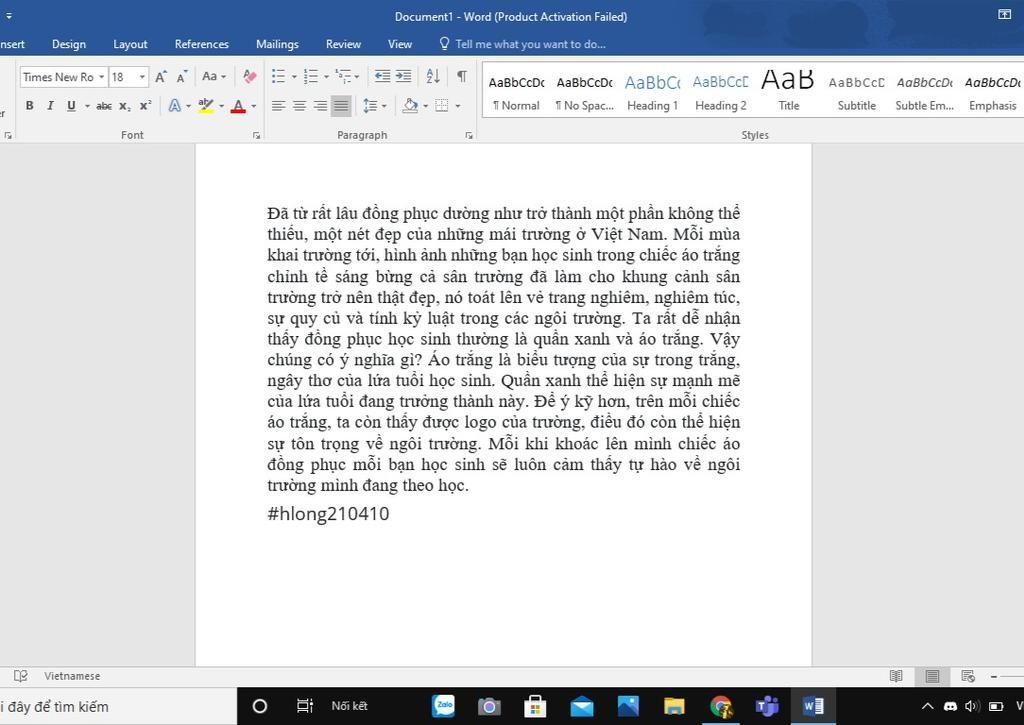Apply borders icon

[x=442, y=105]
